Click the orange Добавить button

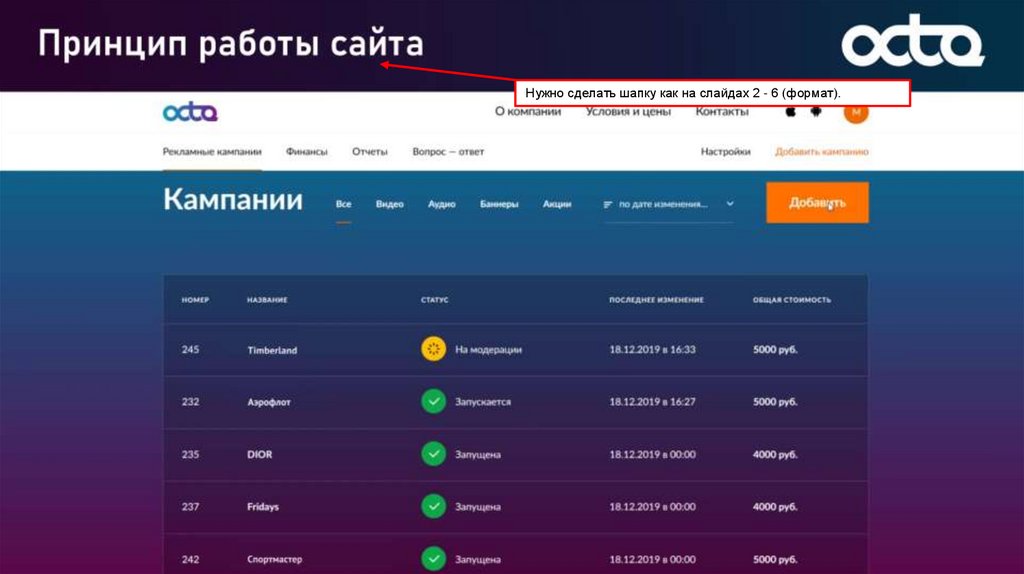(x=817, y=202)
